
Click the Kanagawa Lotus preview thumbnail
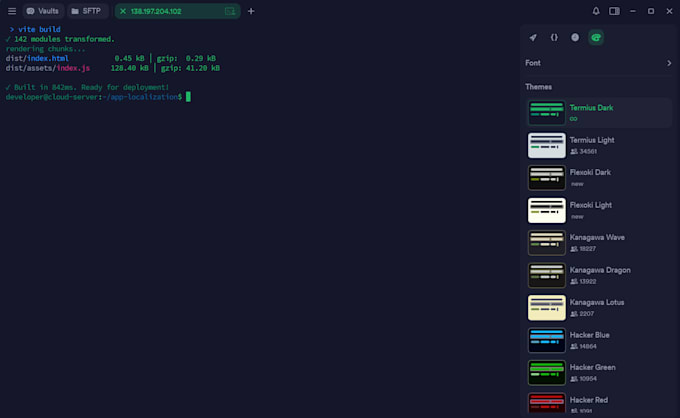coord(546,308)
